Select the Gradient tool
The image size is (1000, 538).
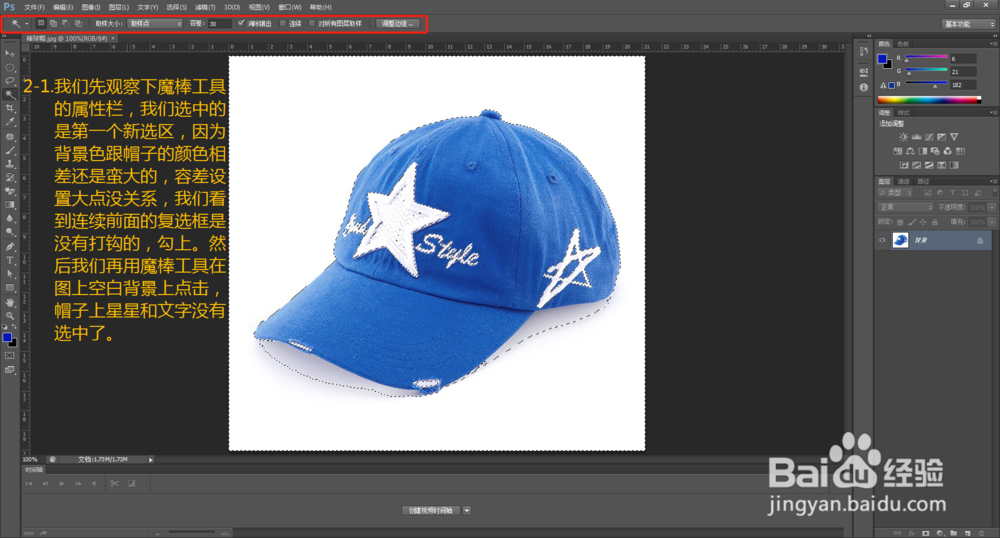pos(10,205)
